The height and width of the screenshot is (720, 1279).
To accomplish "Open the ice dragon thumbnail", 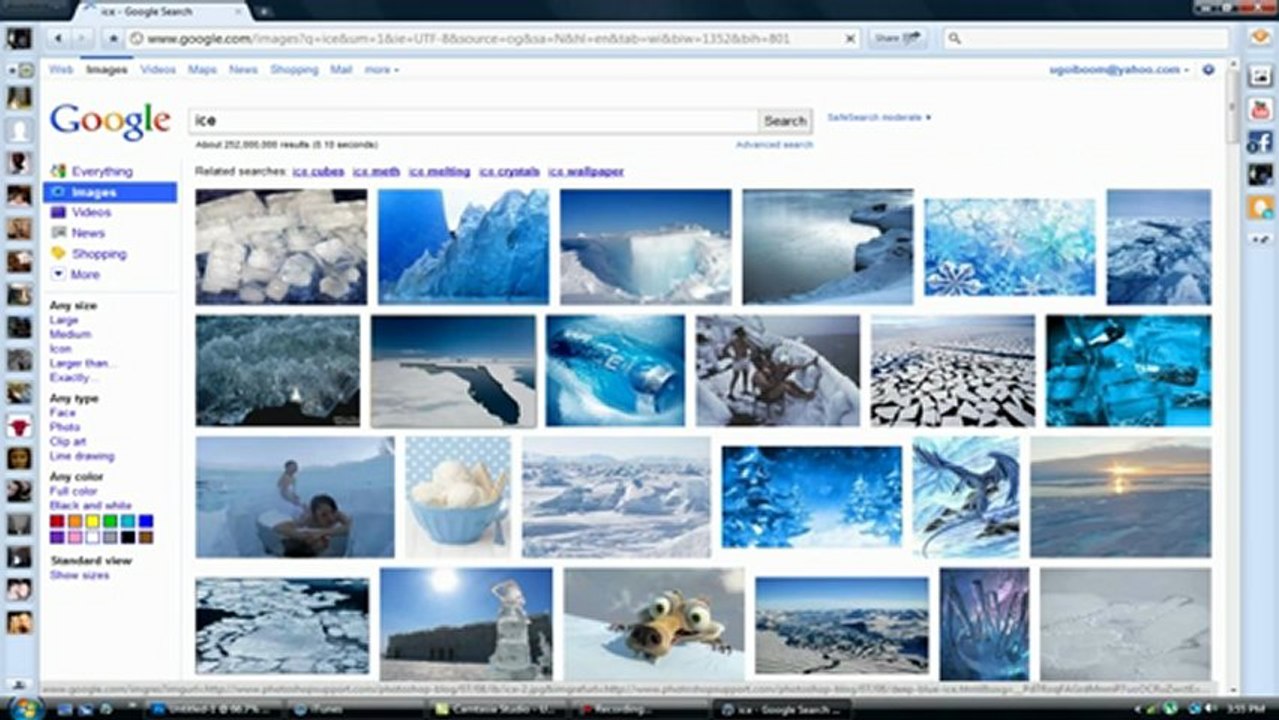I will click(x=966, y=497).
